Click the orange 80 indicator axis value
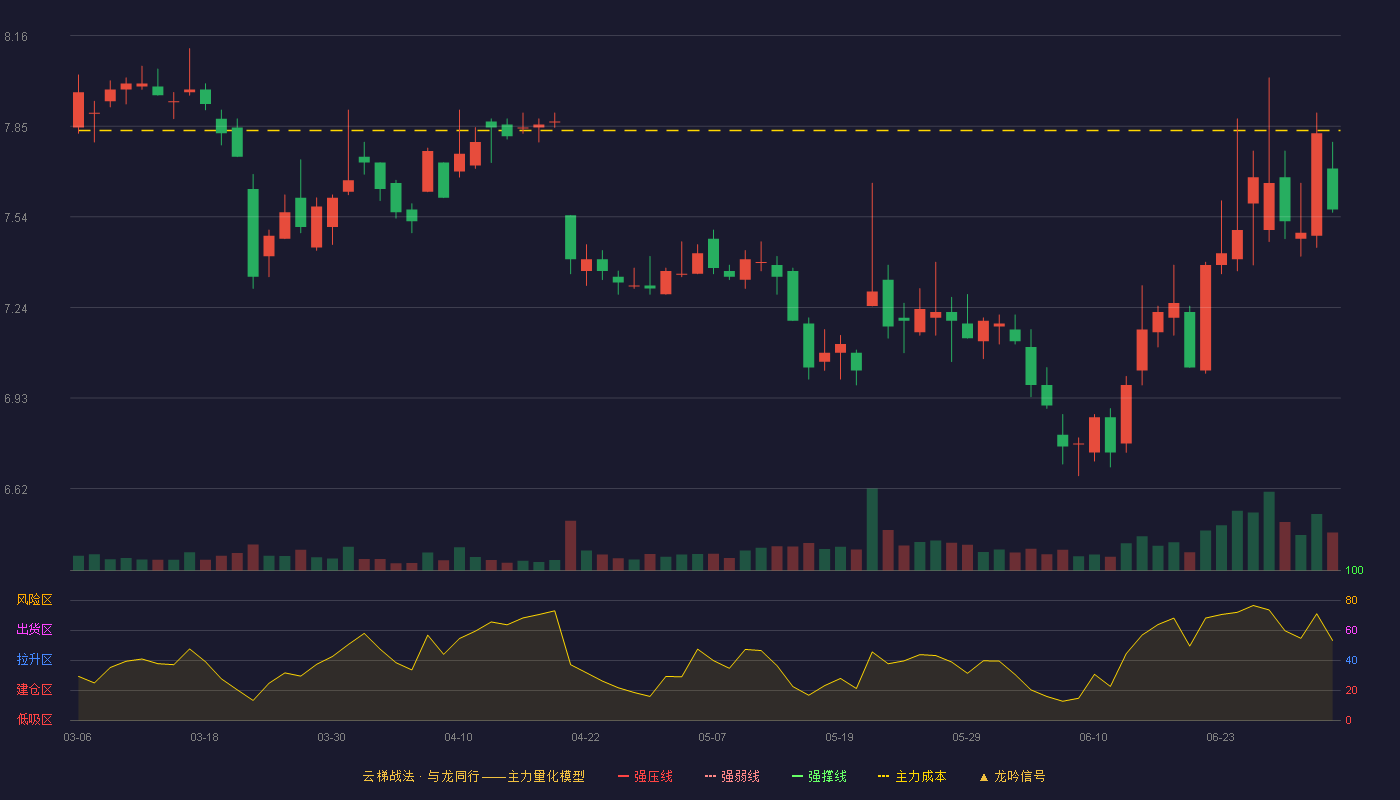Screen dimensions: 1400x800 coord(1351,600)
